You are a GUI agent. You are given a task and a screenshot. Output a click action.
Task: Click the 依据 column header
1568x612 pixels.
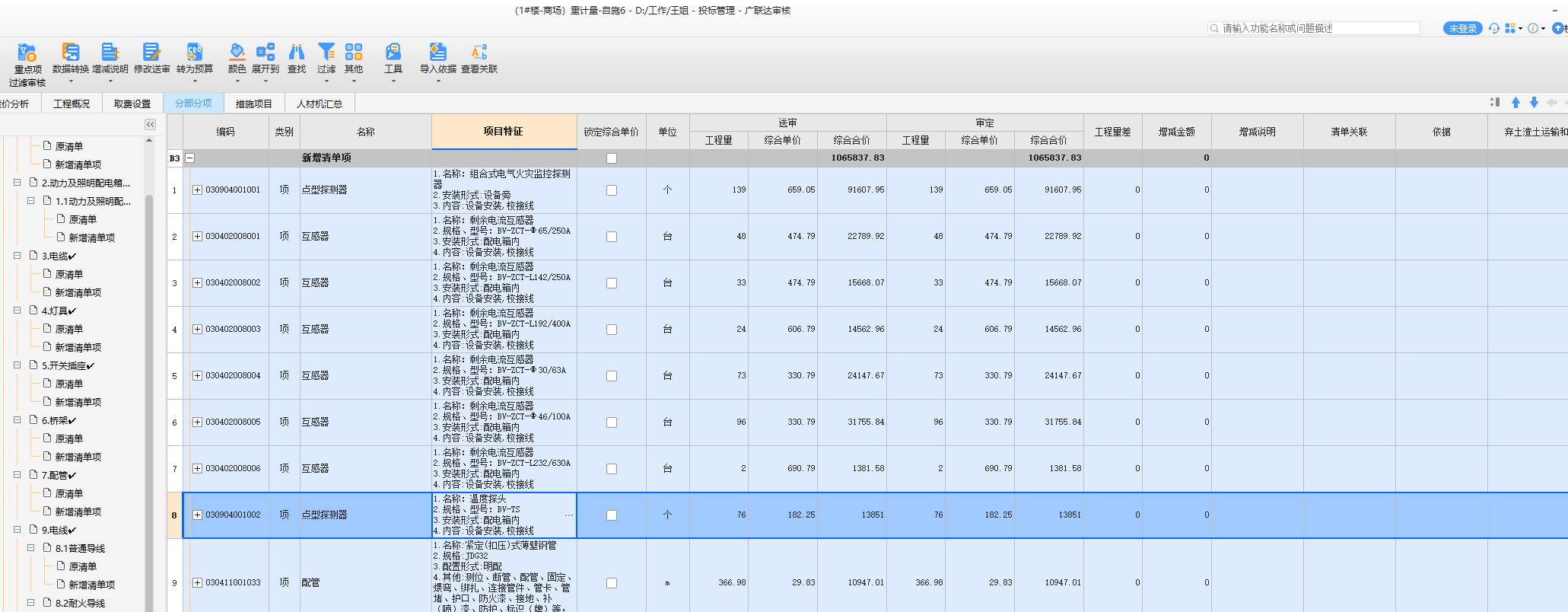click(1442, 132)
